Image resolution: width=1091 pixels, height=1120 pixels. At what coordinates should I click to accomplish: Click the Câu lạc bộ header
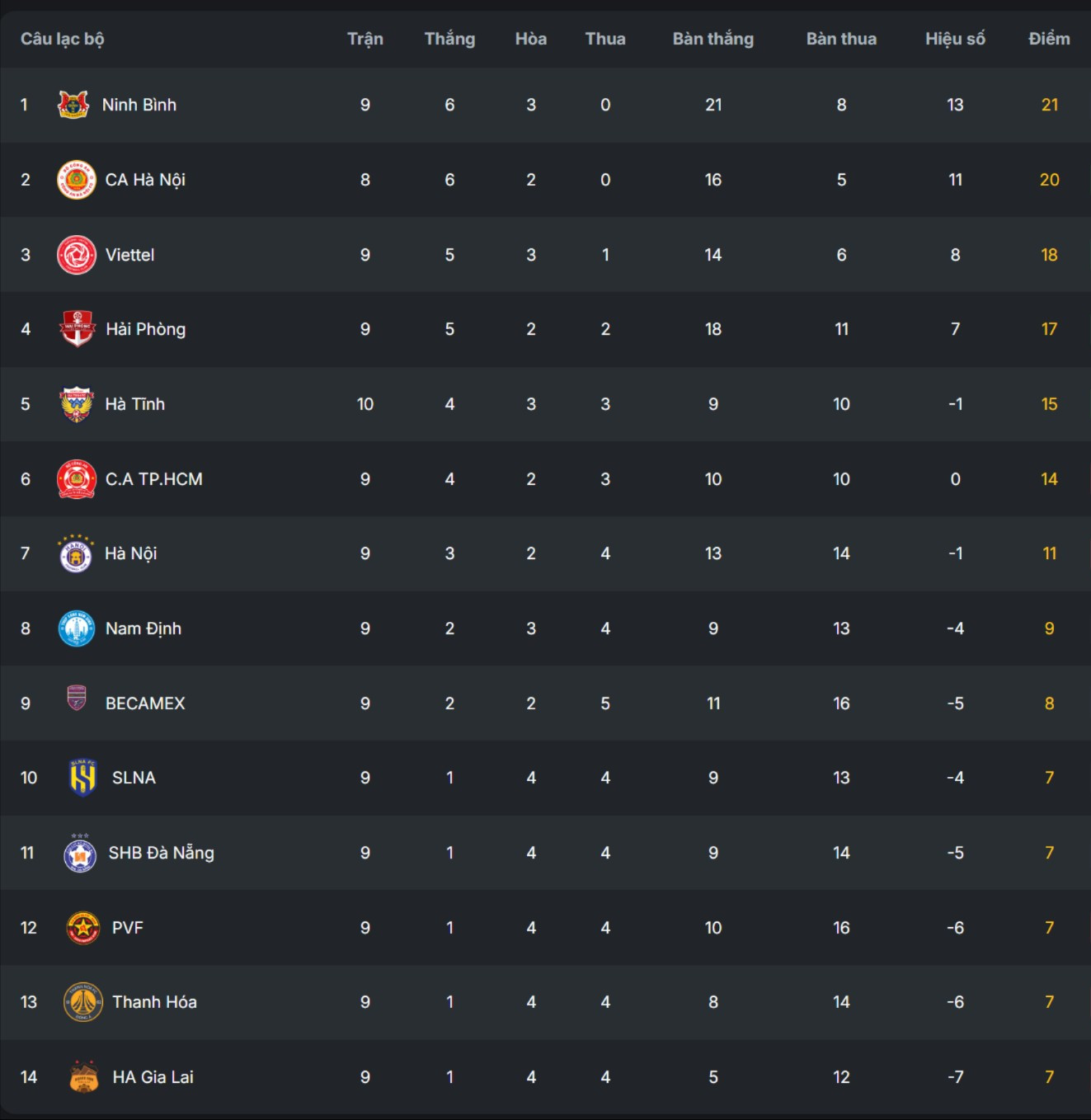pyautogui.click(x=63, y=39)
